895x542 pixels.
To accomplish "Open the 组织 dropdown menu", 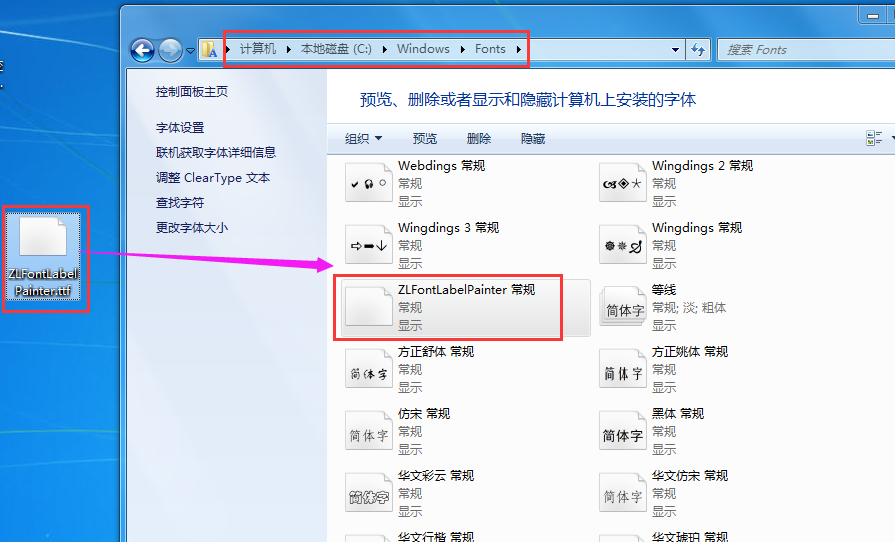I will (x=363, y=139).
